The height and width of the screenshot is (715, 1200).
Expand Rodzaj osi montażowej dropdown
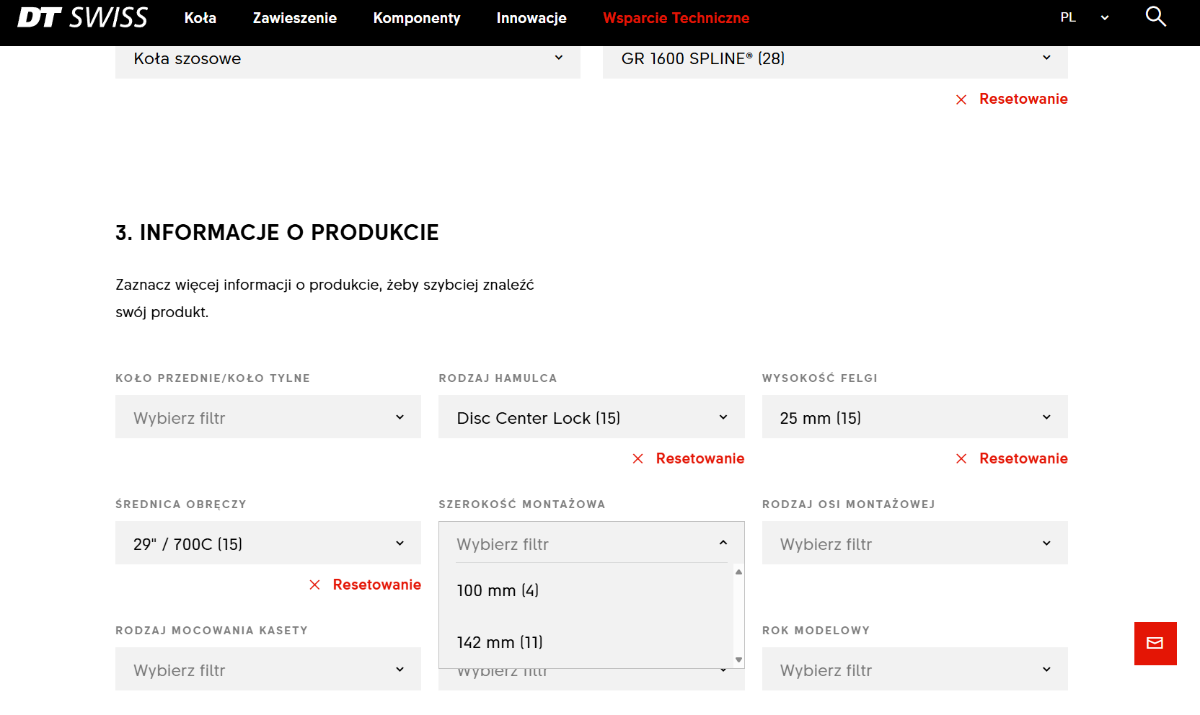point(914,544)
